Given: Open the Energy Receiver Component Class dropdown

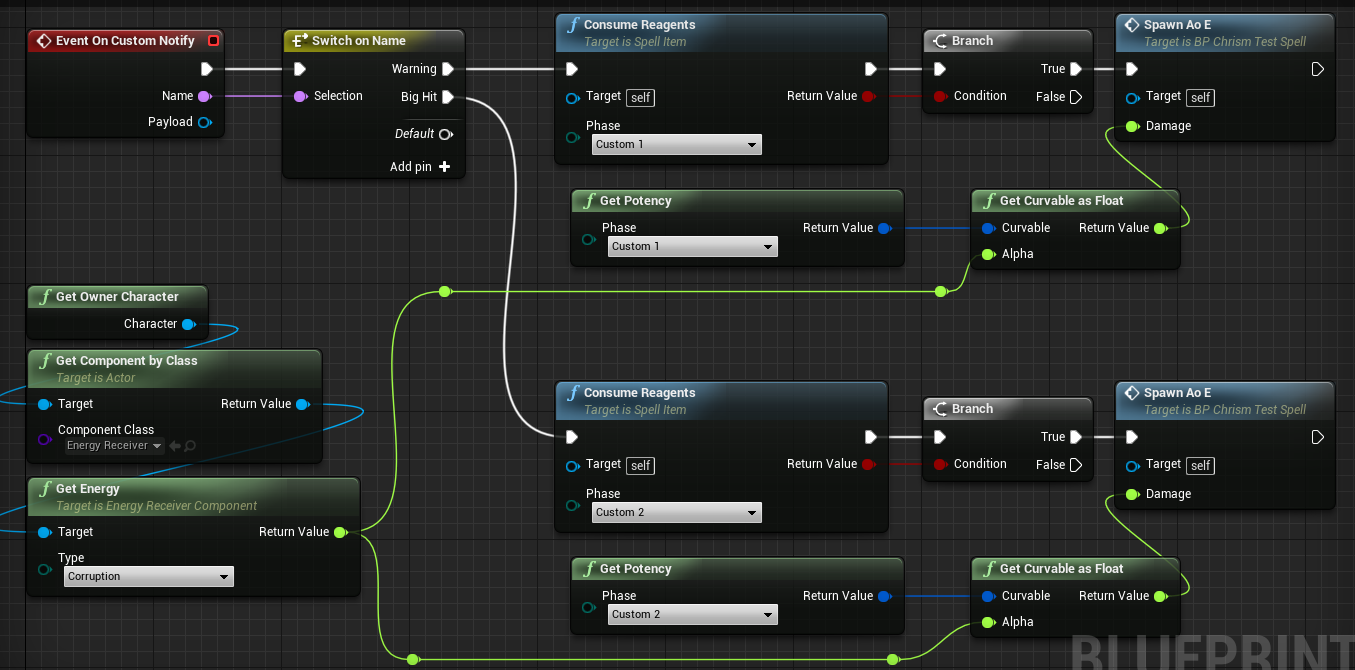Looking at the screenshot, I should (x=114, y=446).
